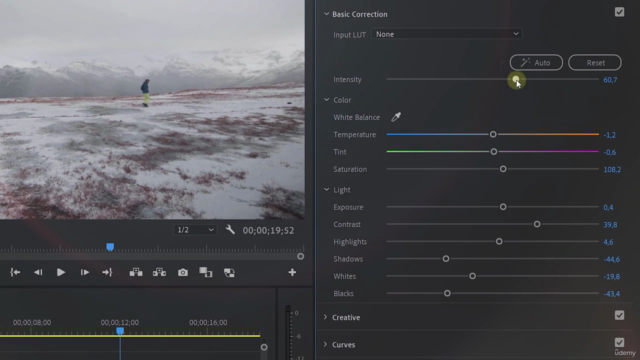Click the Auto correction button
The height and width of the screenshot is (360, 640).
click(536, 62)
